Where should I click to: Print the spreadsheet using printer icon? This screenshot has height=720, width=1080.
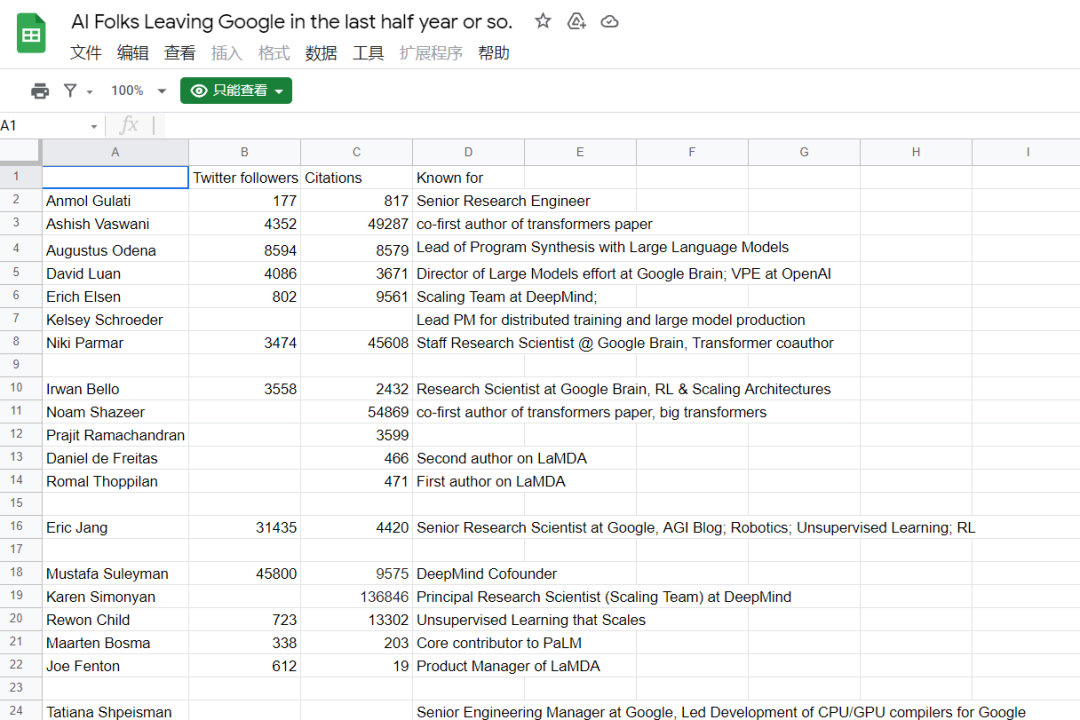tap(40, 91)
